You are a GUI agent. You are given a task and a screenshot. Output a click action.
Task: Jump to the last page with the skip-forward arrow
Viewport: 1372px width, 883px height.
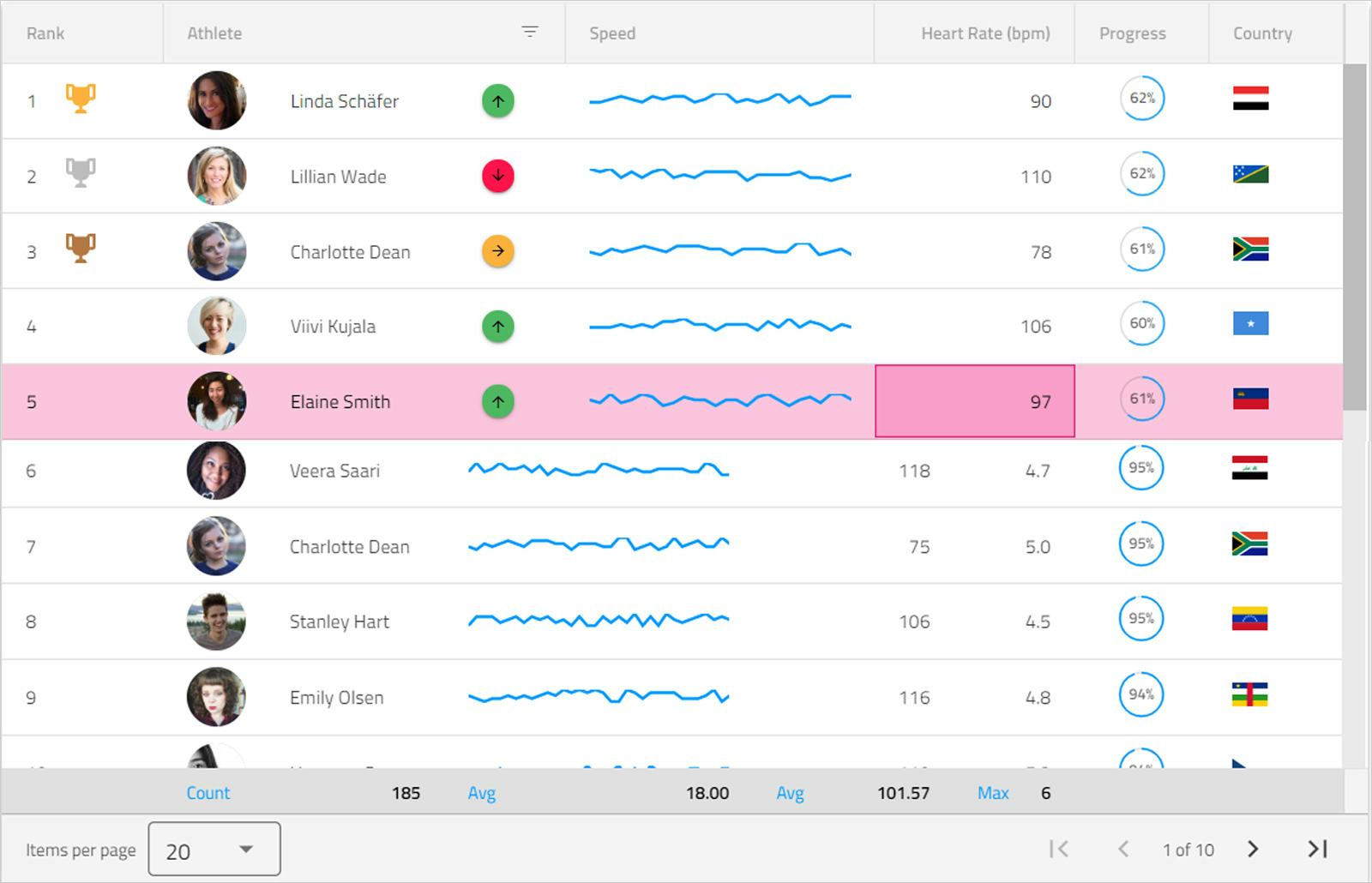1315,850
